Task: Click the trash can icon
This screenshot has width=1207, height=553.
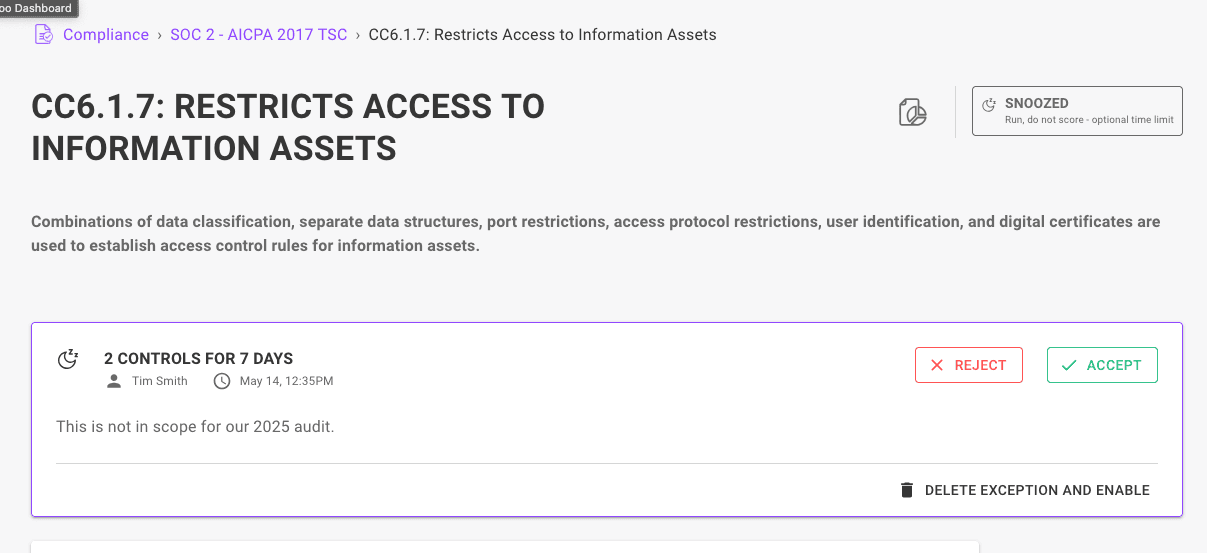Action: [x=907, y=490]
